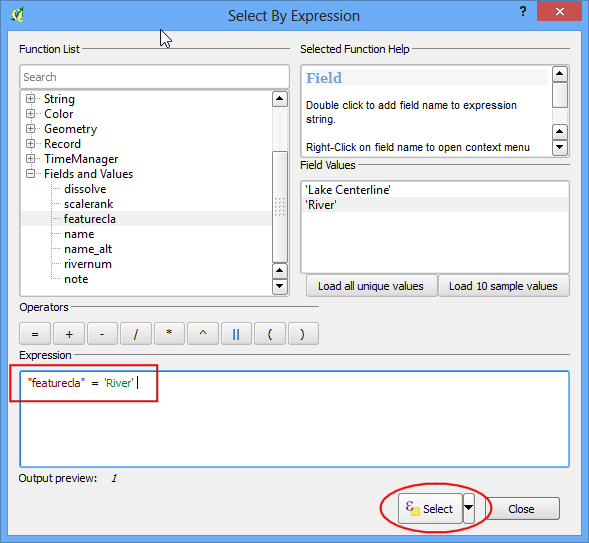Insert the caret power operator

click(x=203, y=333)
